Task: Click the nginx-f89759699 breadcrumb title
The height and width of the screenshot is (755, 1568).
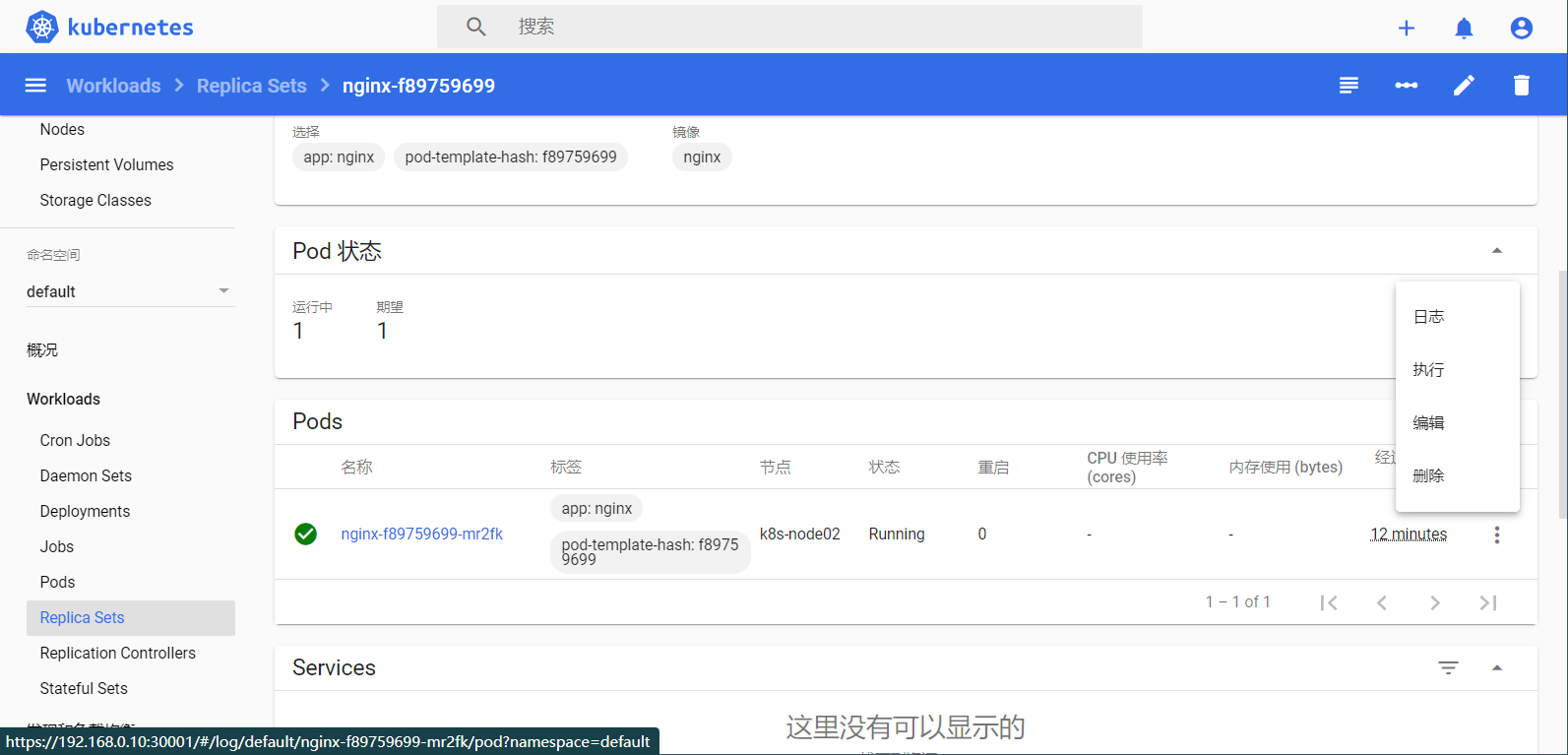Action: 418,86
